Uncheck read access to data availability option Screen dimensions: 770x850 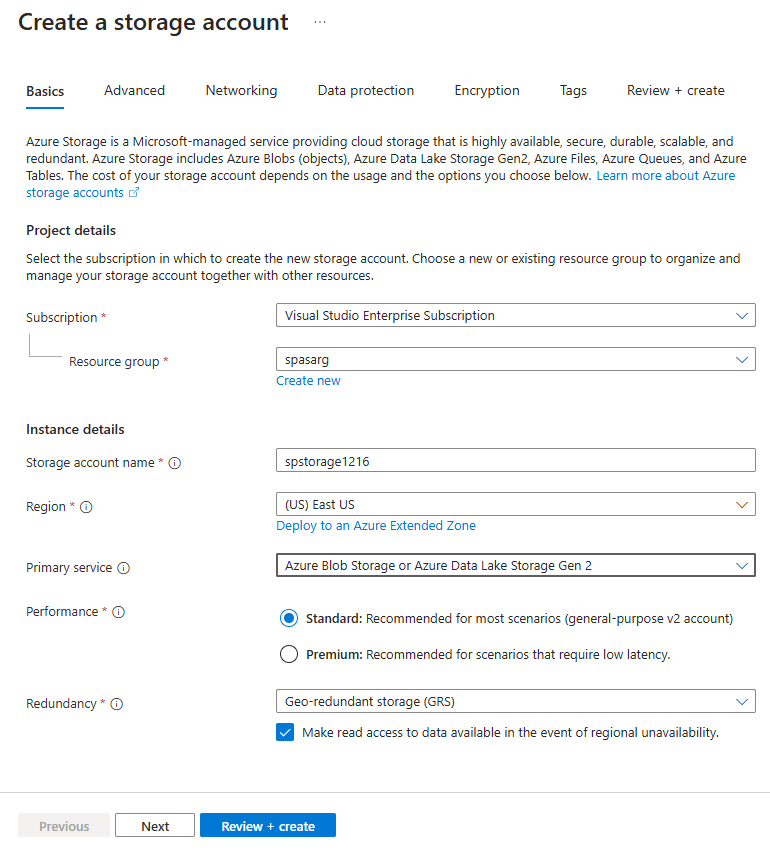tap(285, 732)
